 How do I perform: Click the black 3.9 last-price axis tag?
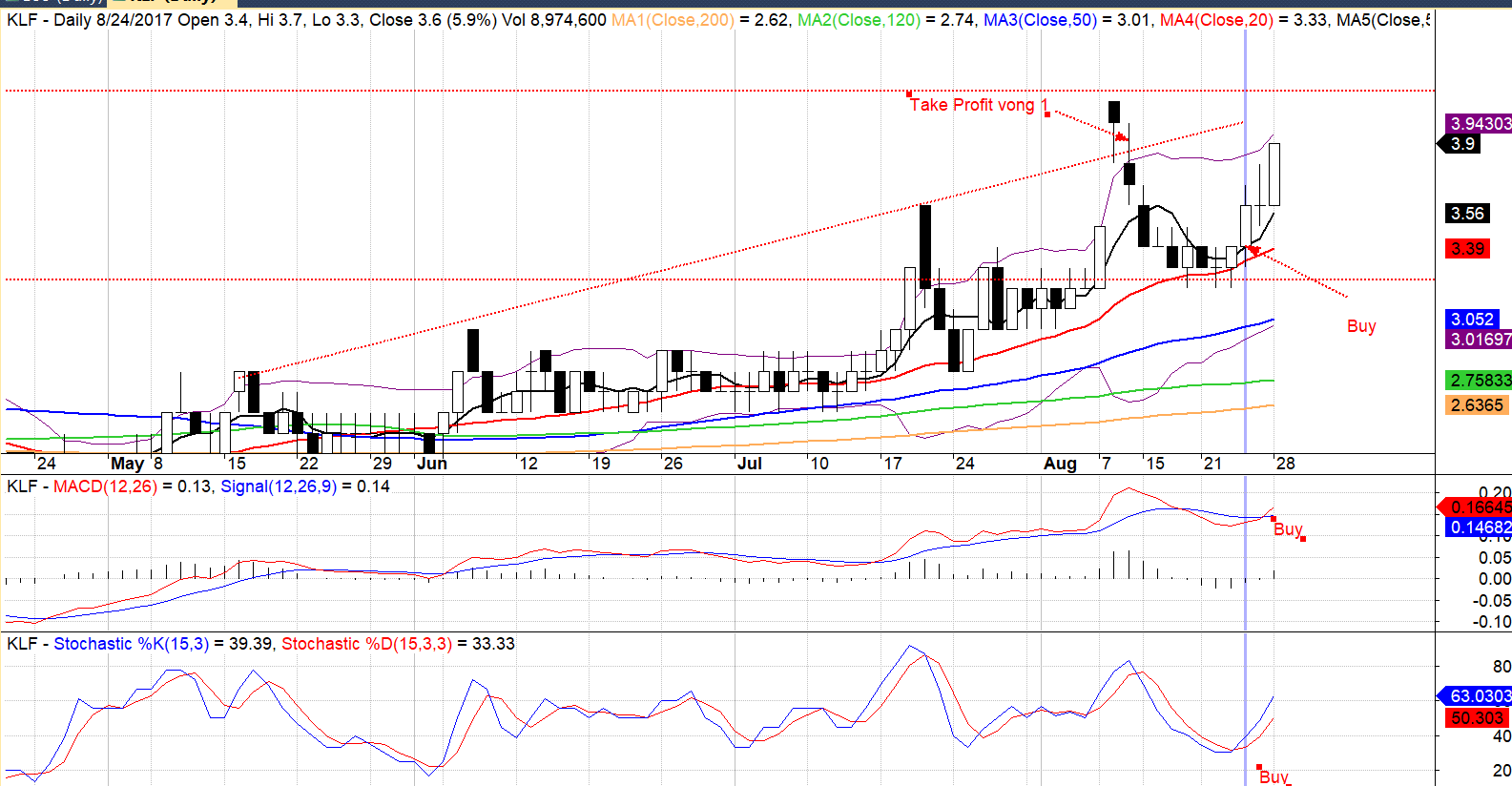[1462, 144]
